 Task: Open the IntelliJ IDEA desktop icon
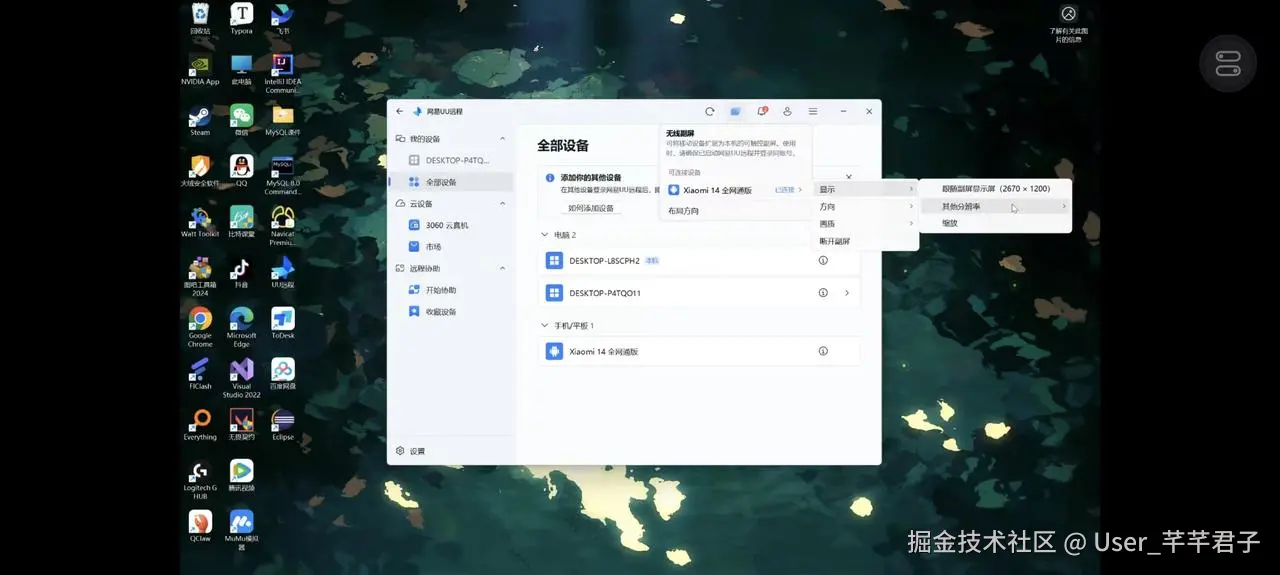coord(283,73)
